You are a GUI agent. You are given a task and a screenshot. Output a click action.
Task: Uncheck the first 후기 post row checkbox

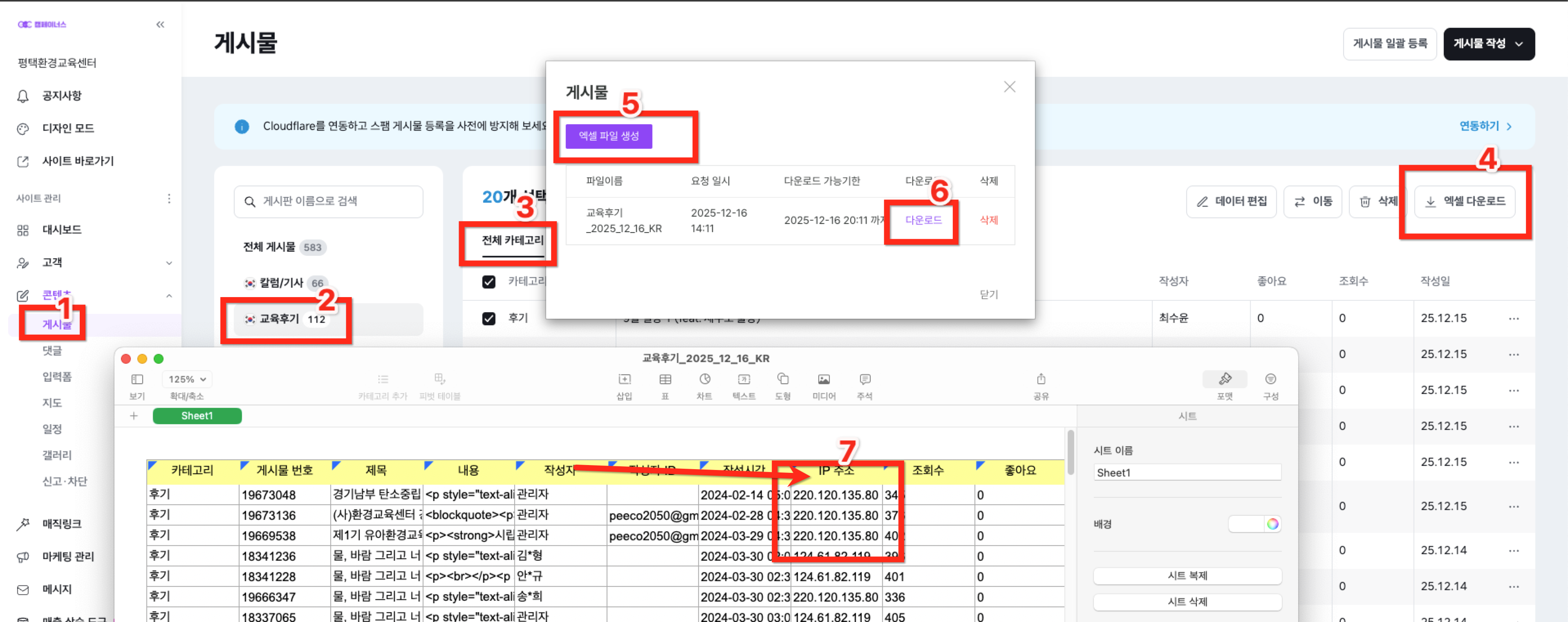488,318
